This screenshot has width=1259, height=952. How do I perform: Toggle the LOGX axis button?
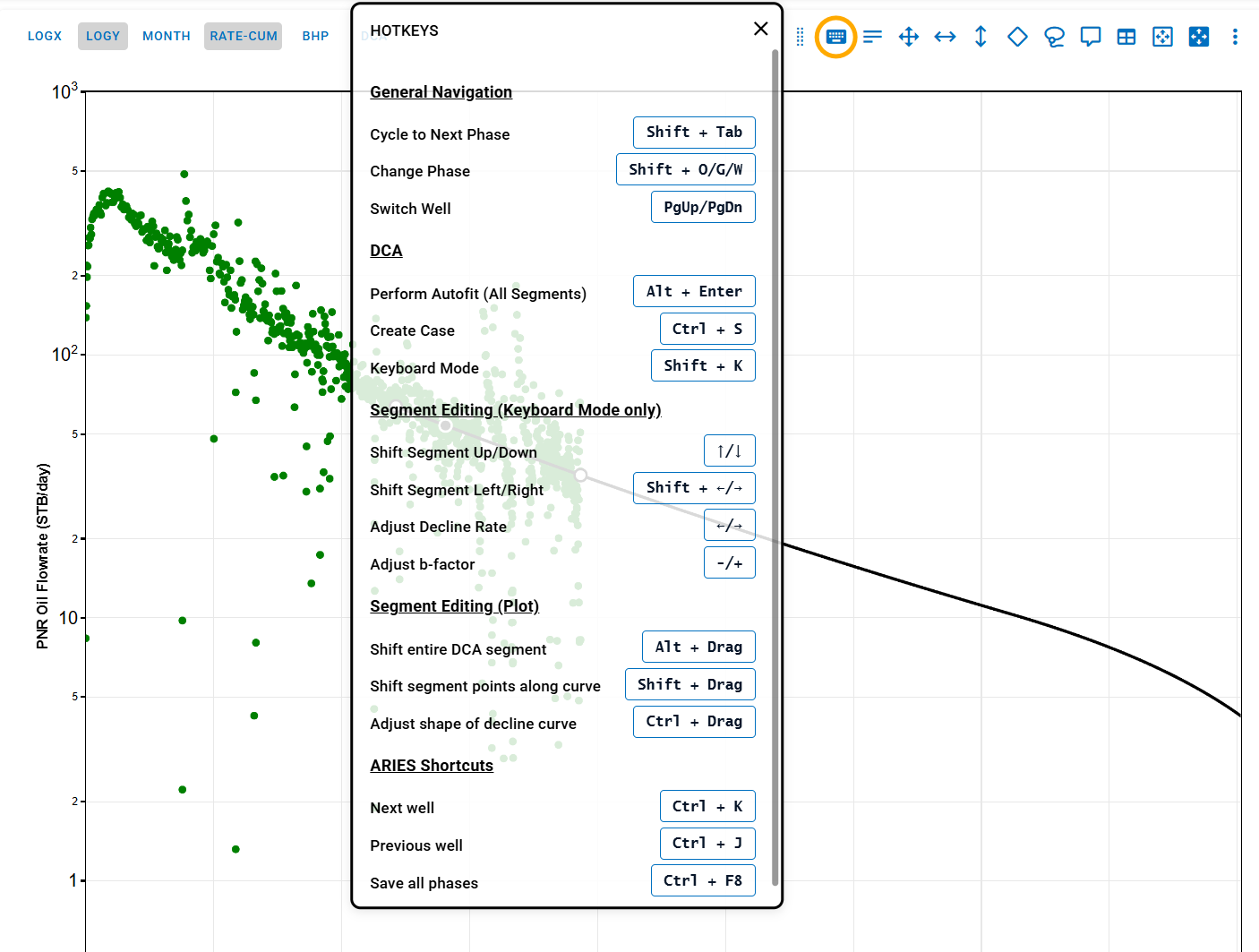[45, 36]
